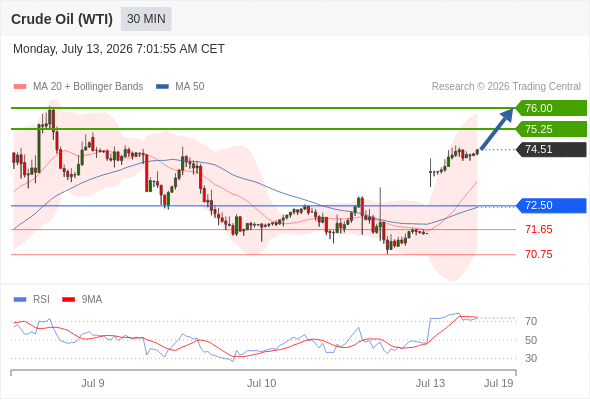This screenshot has height=400, width=590.
Task: Toggle the RSI legend entry
Action: click(32, 300)
